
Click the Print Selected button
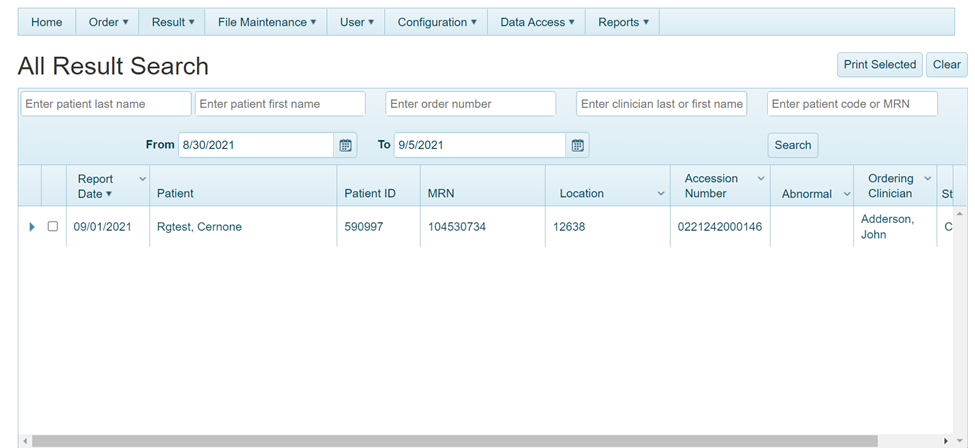pyautogui.click(x=879, y=65)
